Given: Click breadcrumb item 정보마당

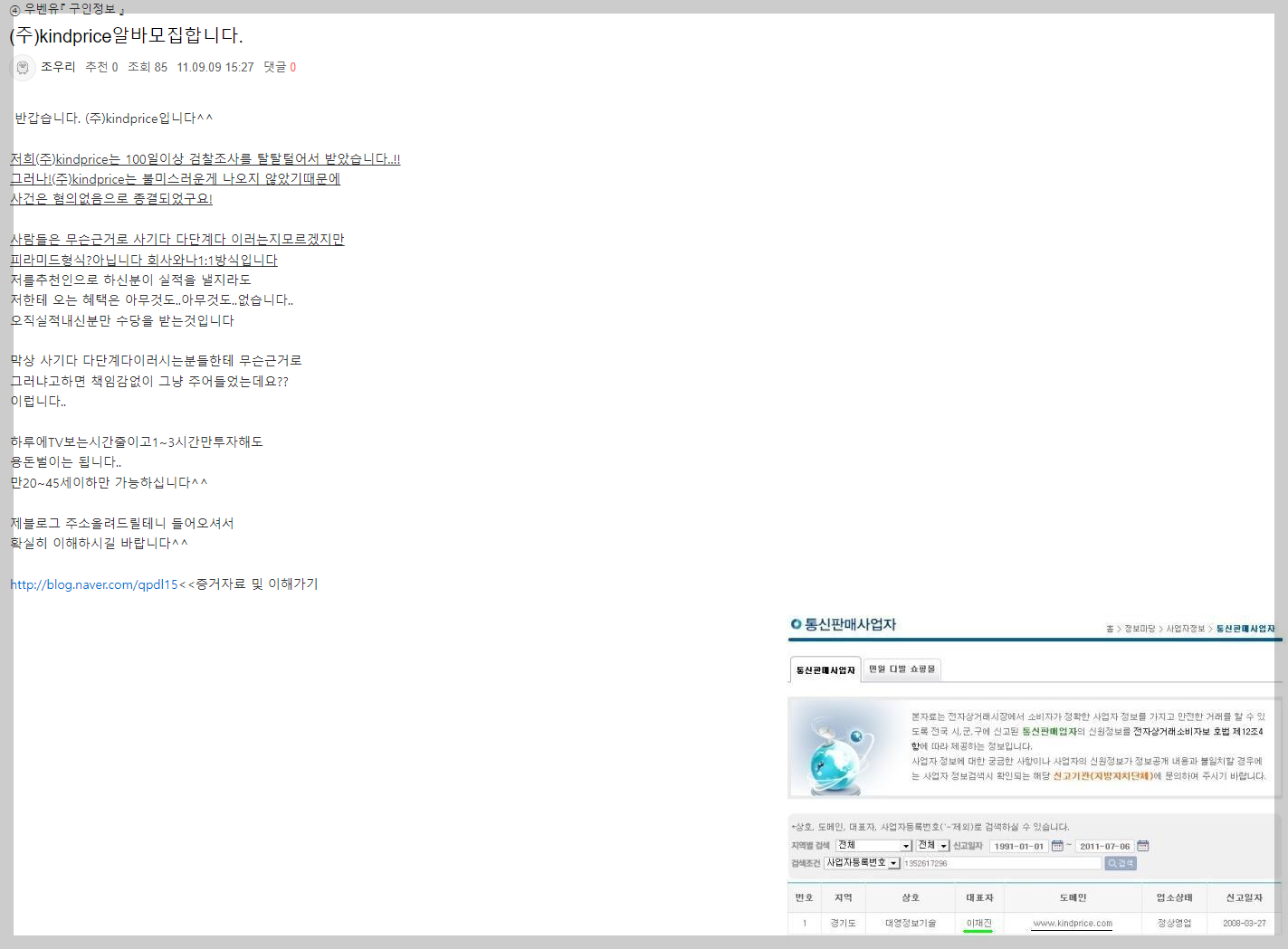Looking at the screenshot, I should pos(1140,629).
